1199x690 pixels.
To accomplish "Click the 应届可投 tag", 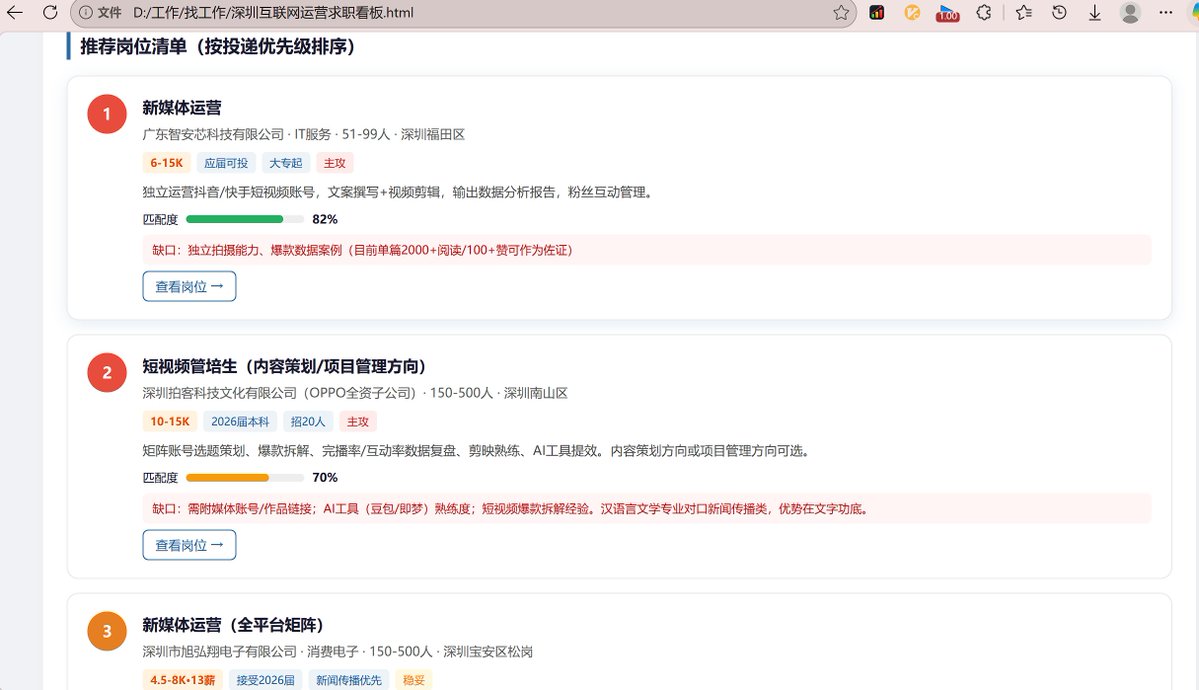I will point(226,163).
